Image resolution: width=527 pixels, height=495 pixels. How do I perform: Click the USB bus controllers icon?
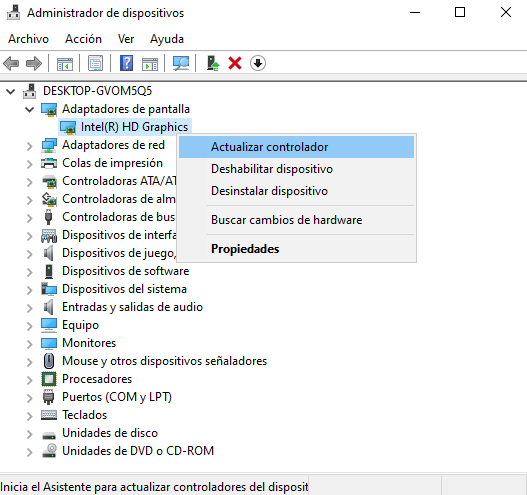click(x=48, y=217)
